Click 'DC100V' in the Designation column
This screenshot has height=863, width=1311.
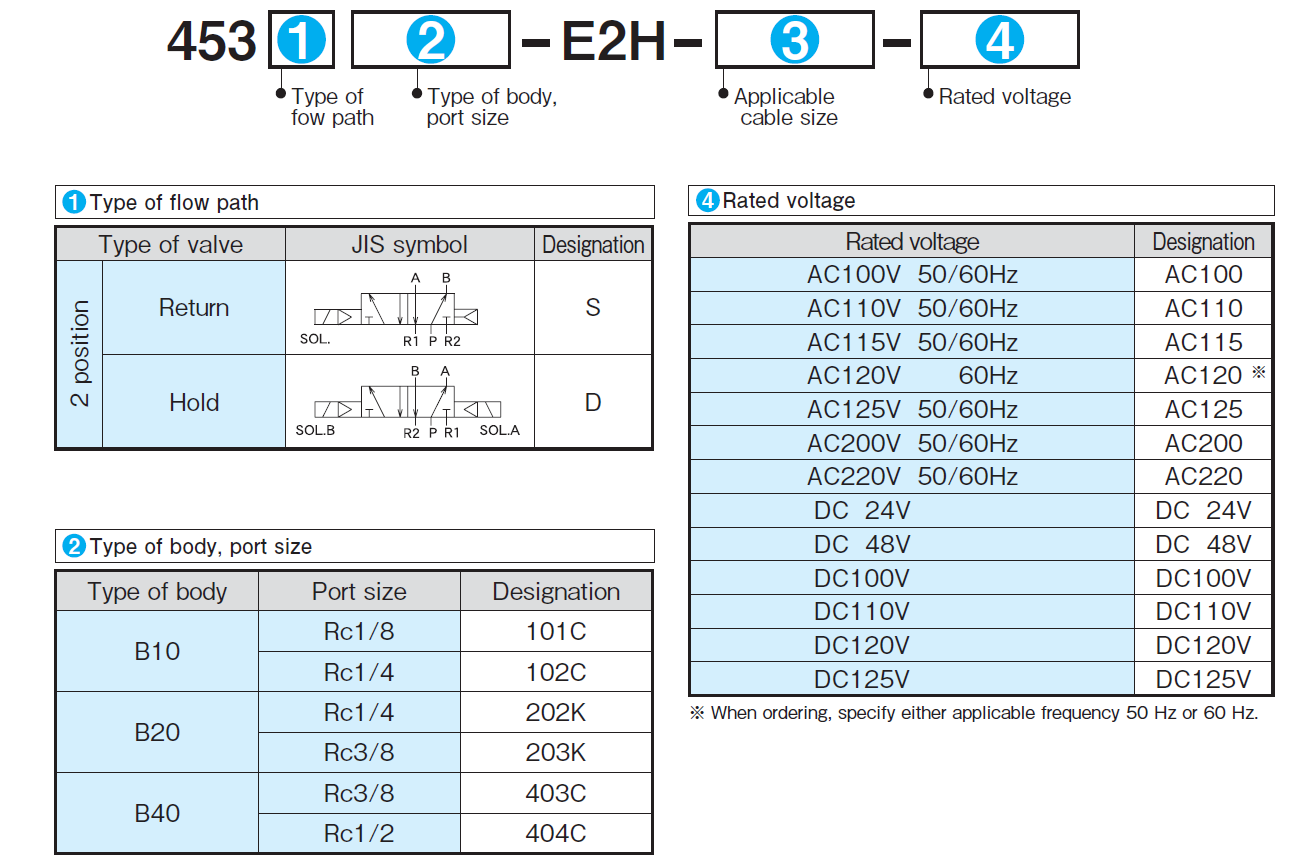coord(1204,578)
